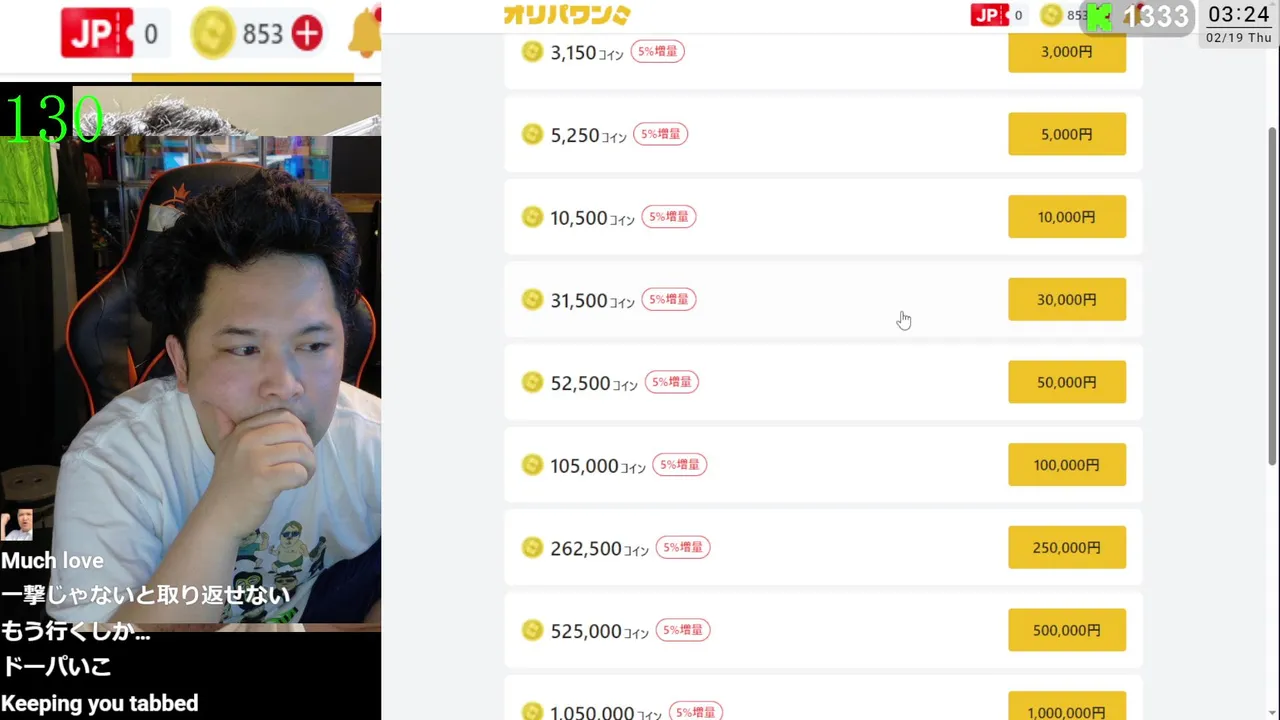Choose the 10,000円 purchase button
This screenshot has width=1280, height=720.
(x=1067, y=217)
